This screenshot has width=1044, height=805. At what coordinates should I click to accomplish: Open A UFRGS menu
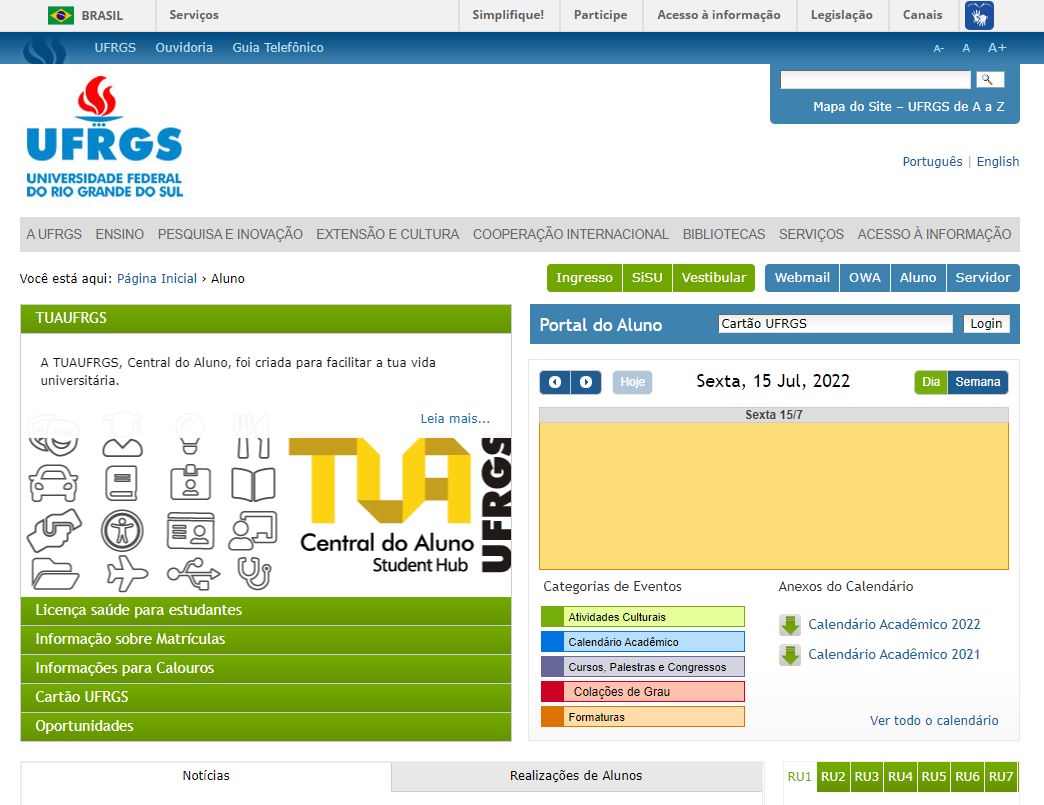click(54, 234)
